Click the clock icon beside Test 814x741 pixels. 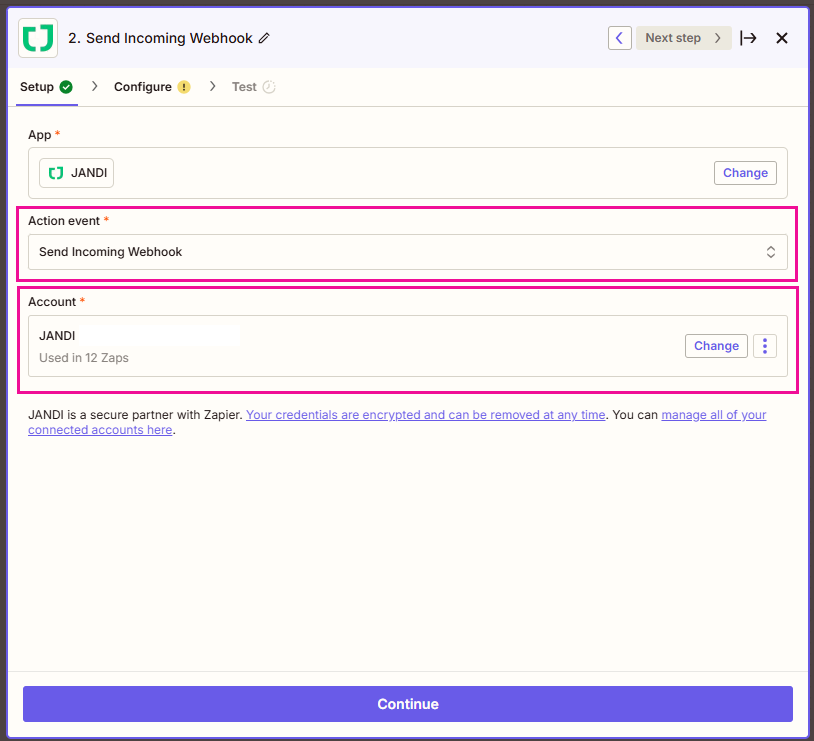coord(268,87)
